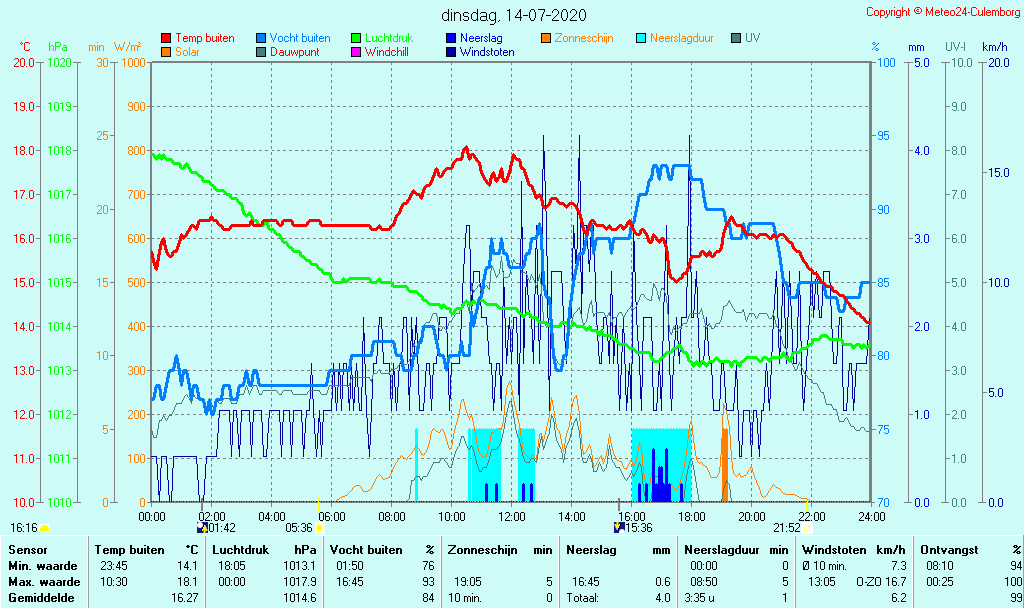This screenshot has height=608, width=1026.
Task: Click the moon icon beside 15:36
Action: [619, 527]
